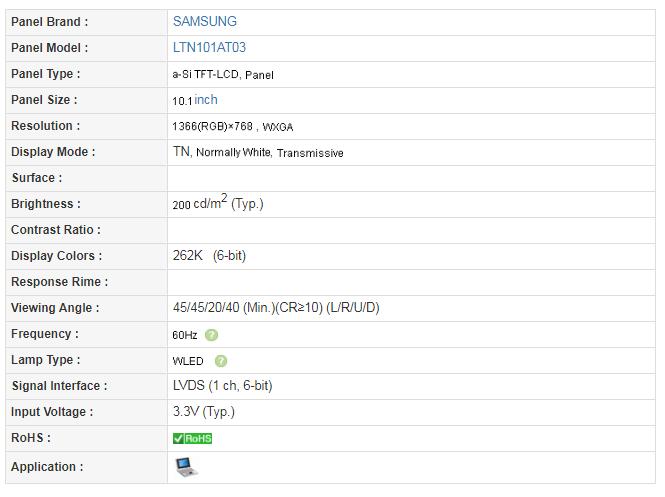Select the 45/45/20/40 viewing angle value
Screen dimensions: 665x497
(x=275, y=308)
